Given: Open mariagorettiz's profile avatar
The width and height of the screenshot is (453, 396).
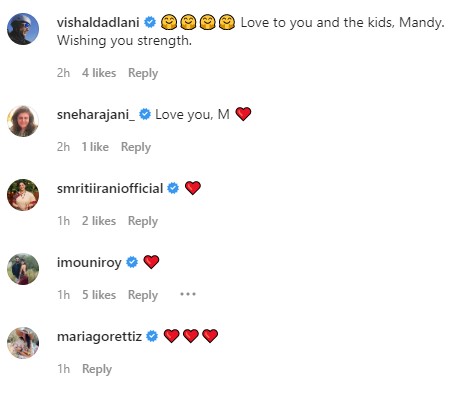Looking at the screenshot, I should [23, 343].
